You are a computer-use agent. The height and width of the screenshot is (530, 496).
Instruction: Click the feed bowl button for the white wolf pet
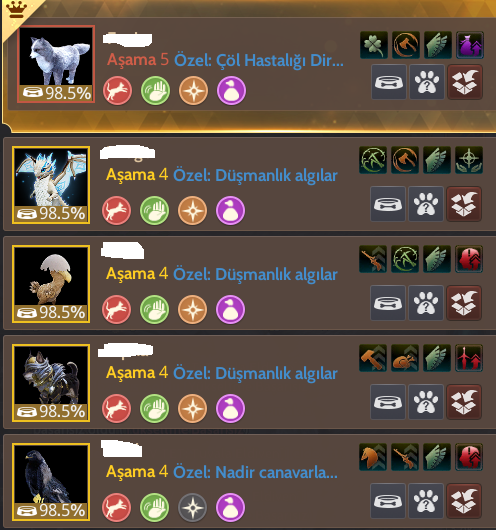(389, 82)
